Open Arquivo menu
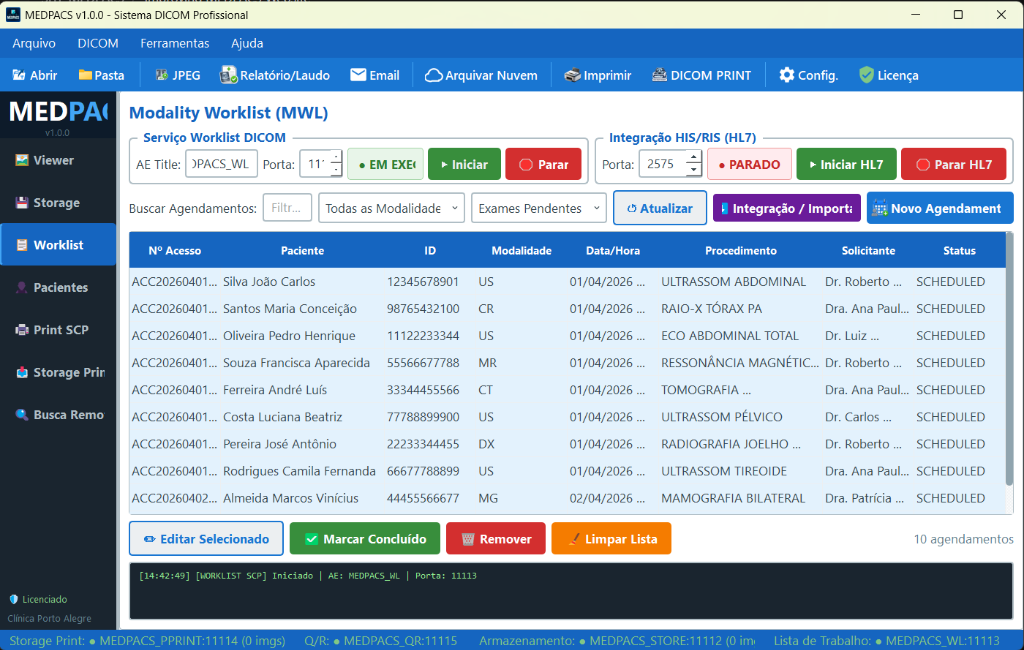 34,43
